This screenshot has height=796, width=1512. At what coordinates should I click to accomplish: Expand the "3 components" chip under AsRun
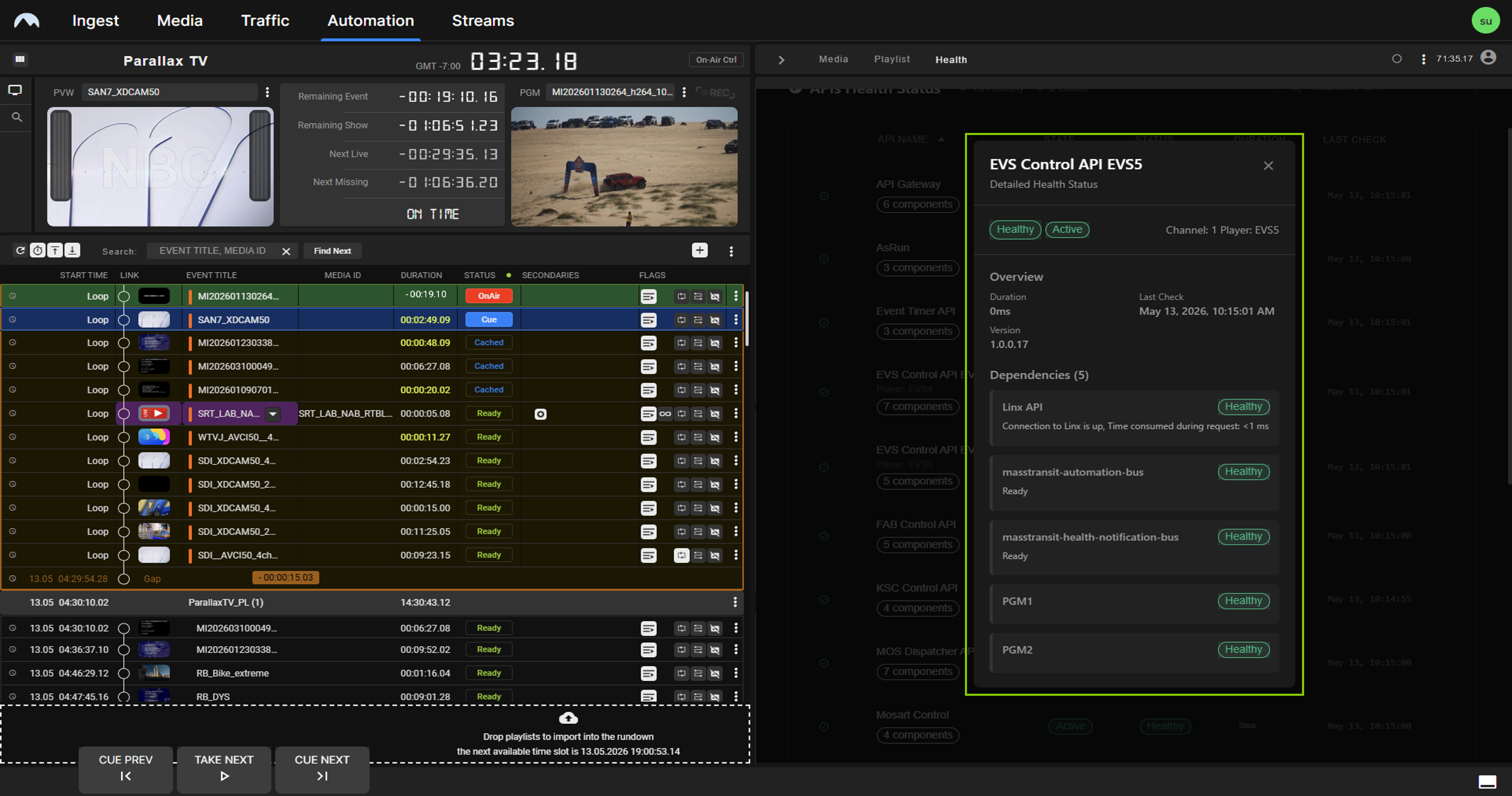[917, 268]
